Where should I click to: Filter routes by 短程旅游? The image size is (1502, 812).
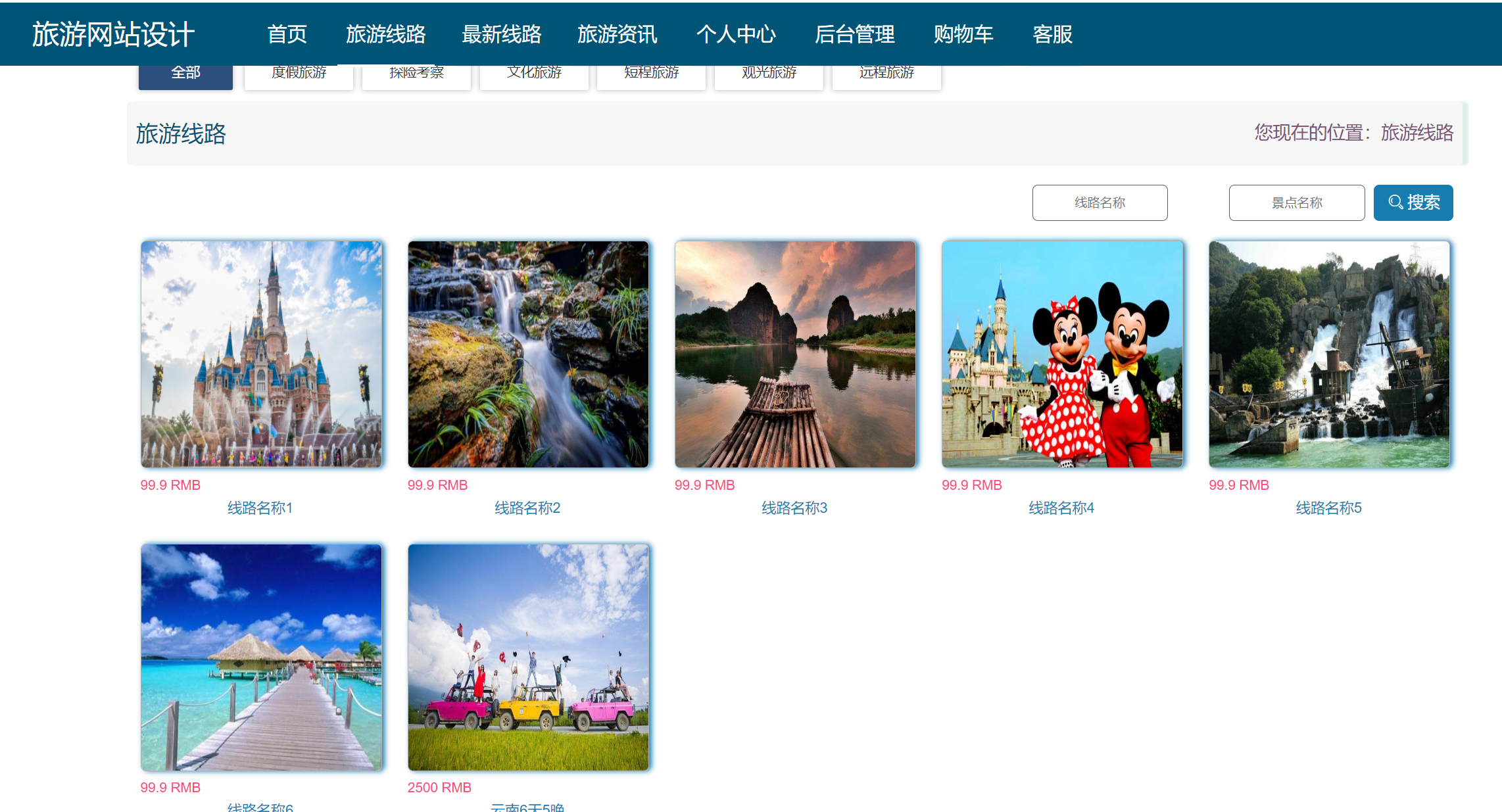tap(651, 73)
